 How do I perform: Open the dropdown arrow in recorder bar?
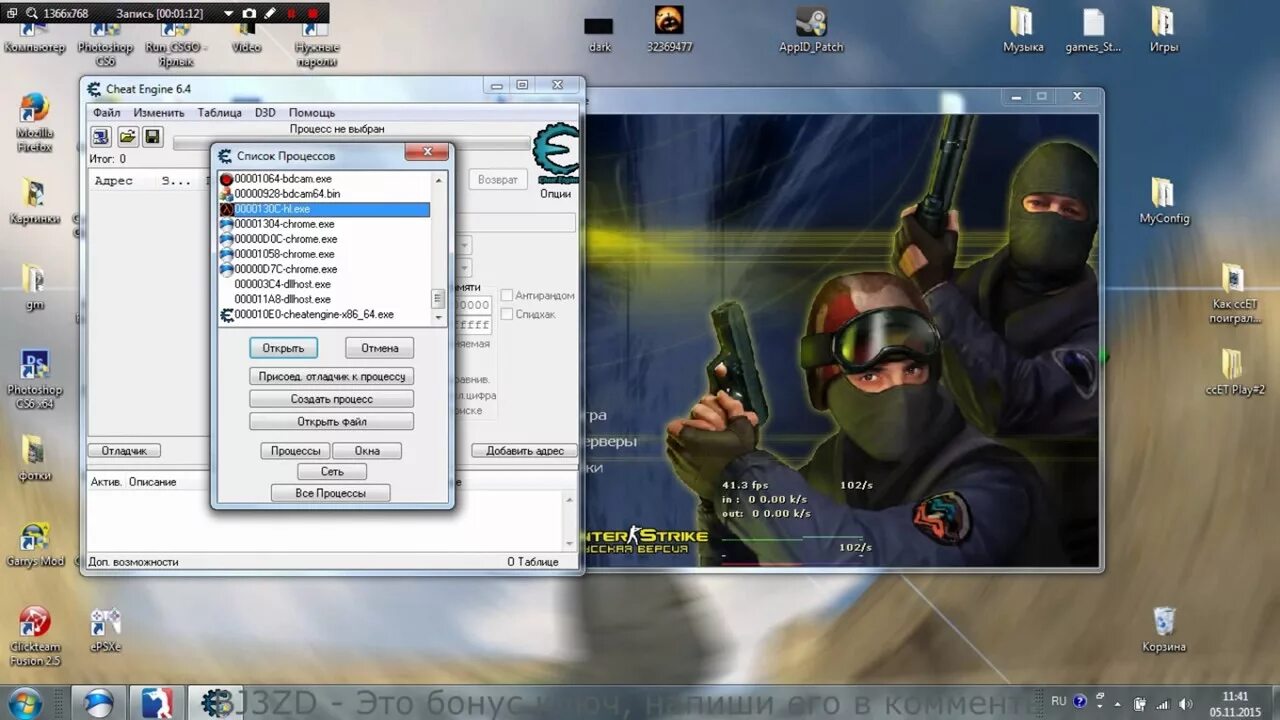coord(228,14)
